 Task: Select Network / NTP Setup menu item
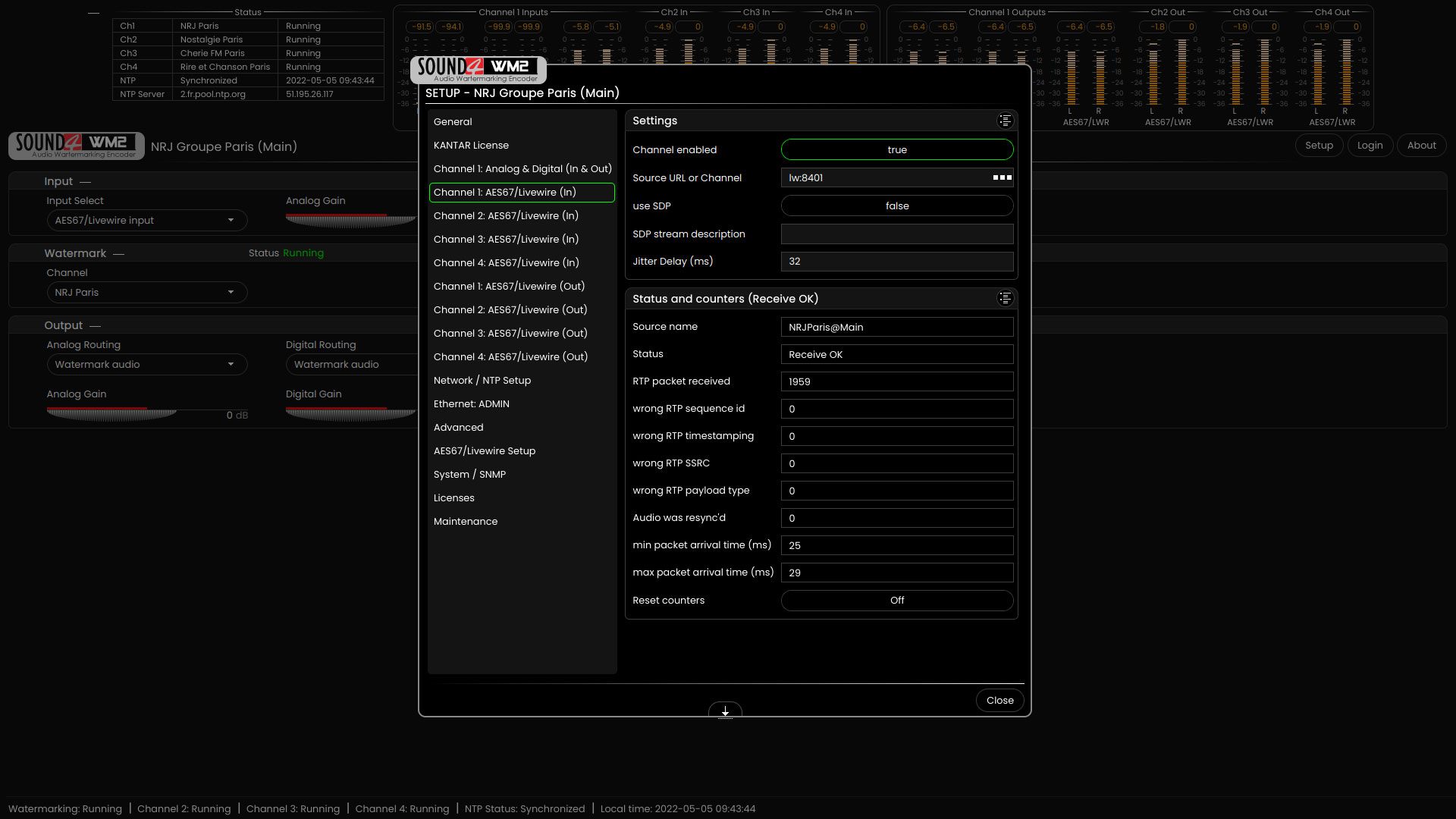coord(482,381)
